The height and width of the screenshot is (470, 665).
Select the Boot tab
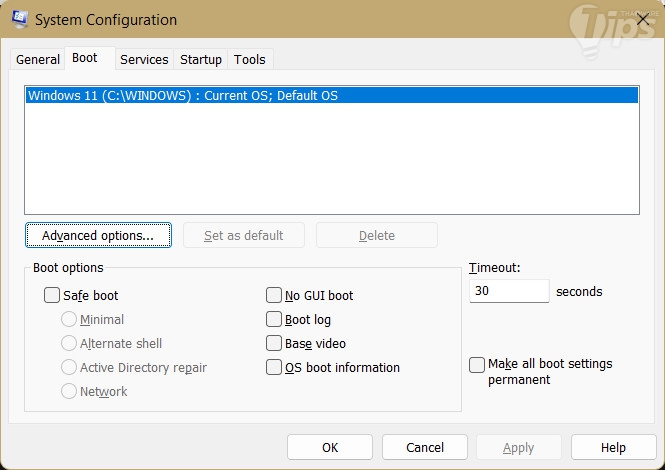tap(89, 58)
